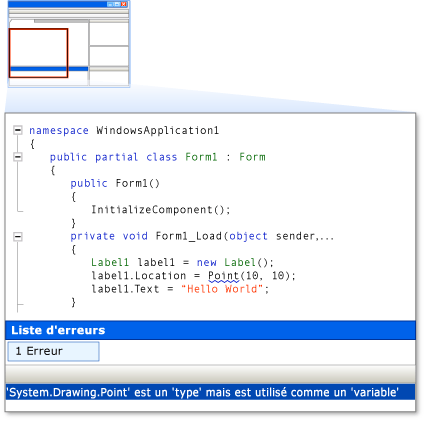
Task: Click the WindowsApplication1 namespace name
Action: tap(157, 130)
